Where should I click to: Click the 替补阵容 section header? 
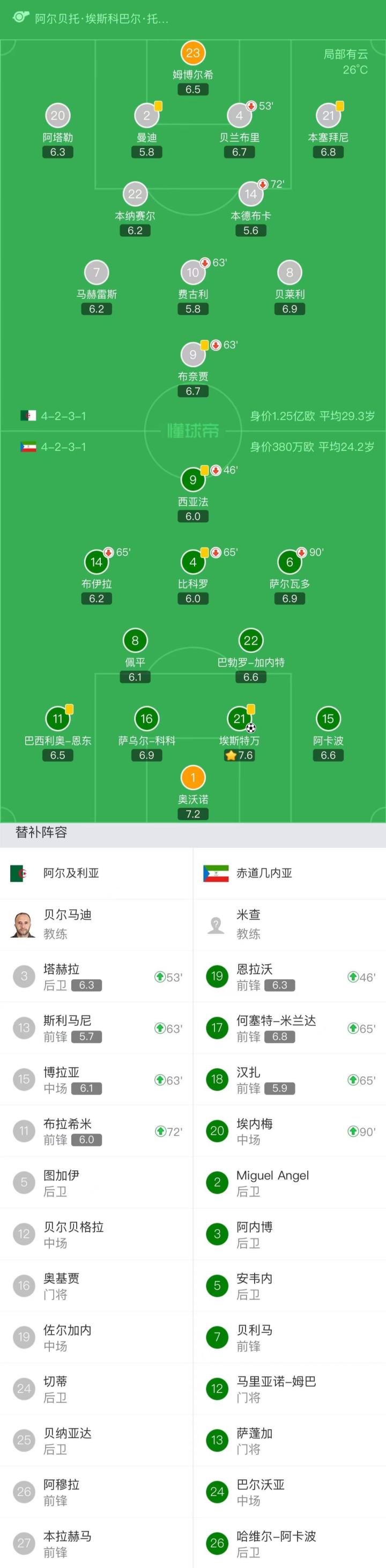point(41,832)
